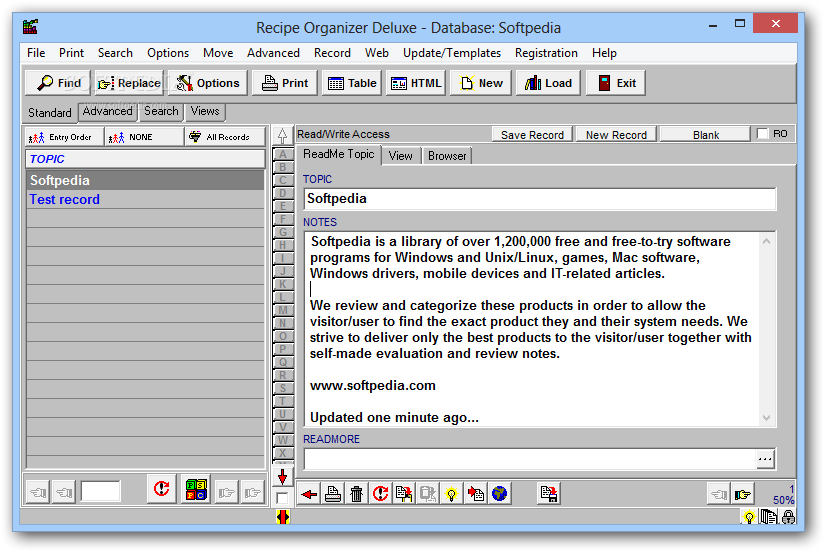Click the Find magnifier toolbar button

[58, 83]
